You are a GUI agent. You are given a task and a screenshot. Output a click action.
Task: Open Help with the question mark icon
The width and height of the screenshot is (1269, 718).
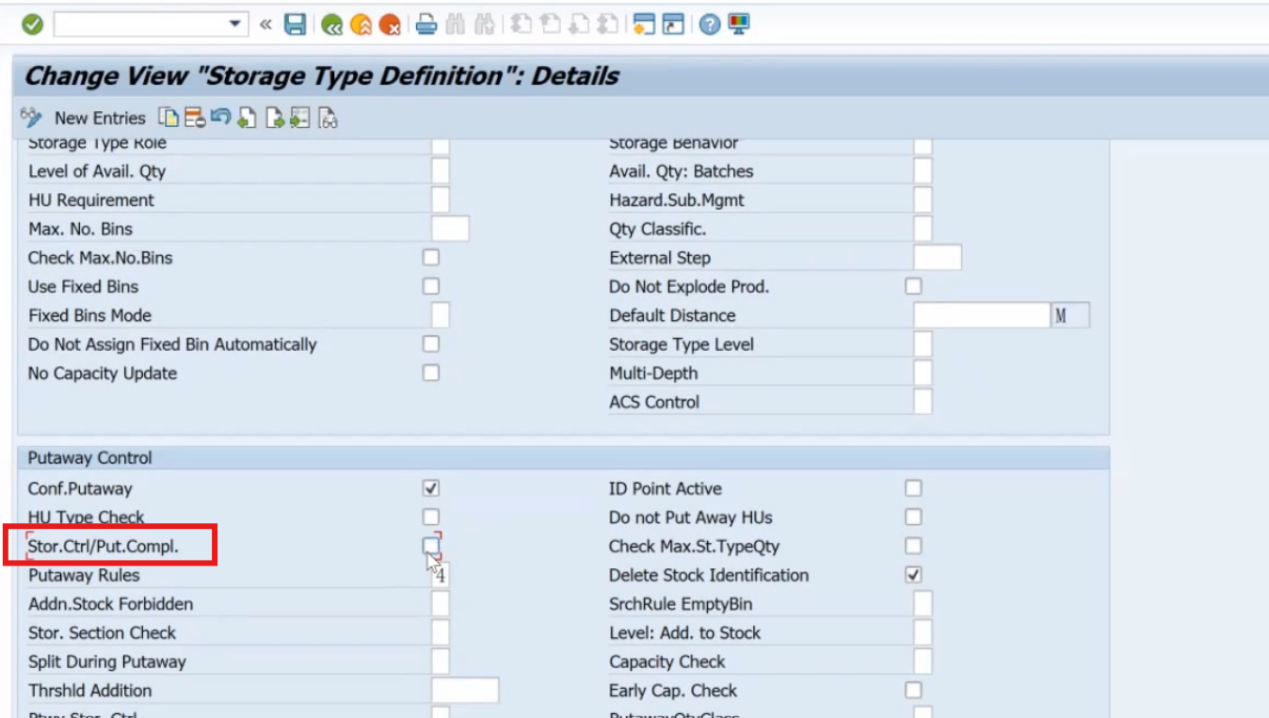point(710,25)
